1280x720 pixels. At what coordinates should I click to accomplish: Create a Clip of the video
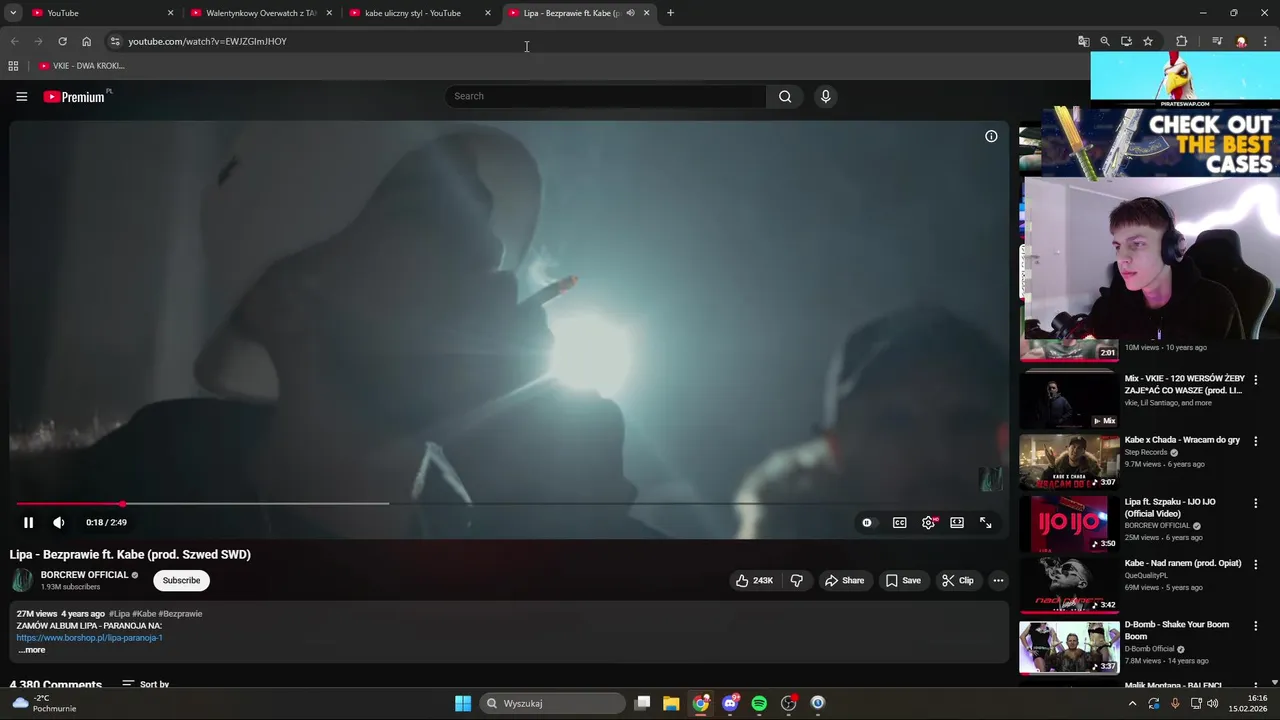click(958, 580)
